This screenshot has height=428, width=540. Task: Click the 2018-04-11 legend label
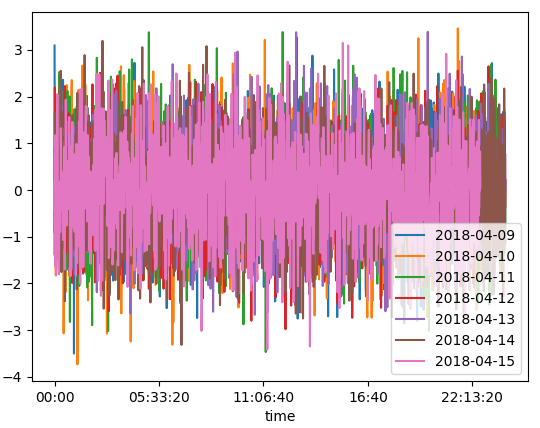tap(475, 277)
